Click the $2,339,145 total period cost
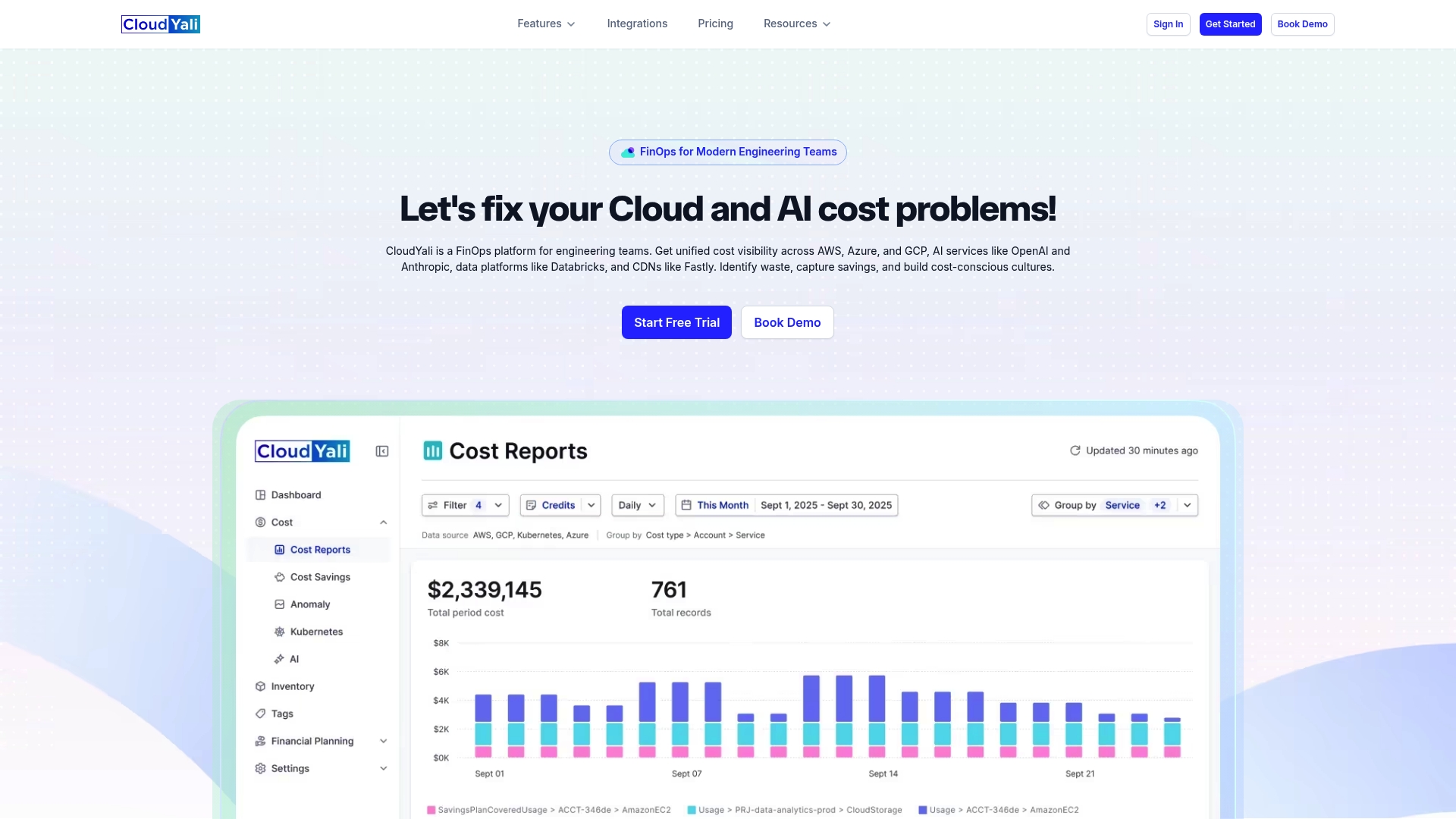This screenshot has width=1456, height=819. (485, 589)
